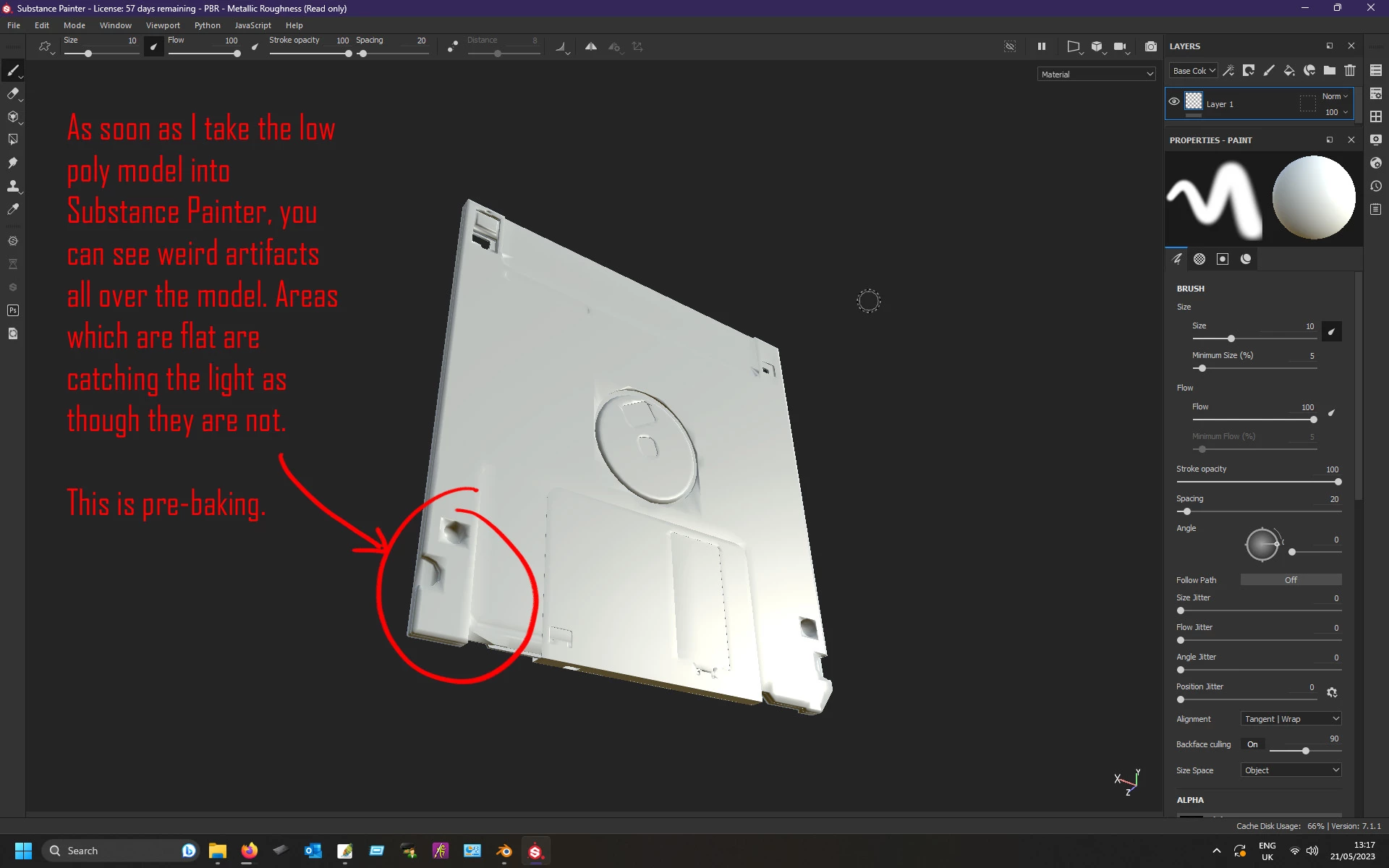Add a folder in Layers panel
The height and width of the screenshot is (868, 1389).
coord(1330,70)
